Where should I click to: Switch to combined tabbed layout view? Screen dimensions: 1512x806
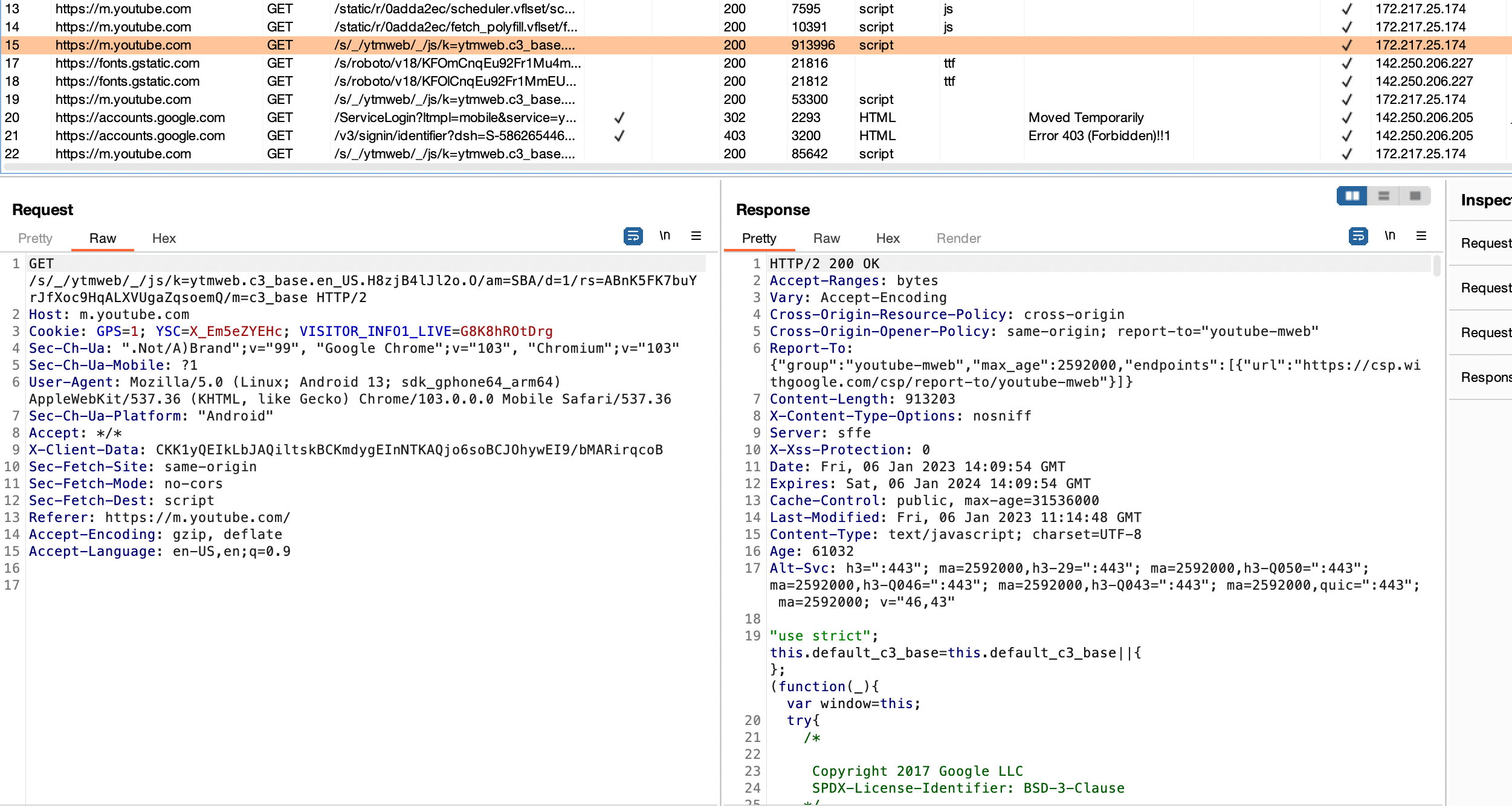(x=1415, y=196)
